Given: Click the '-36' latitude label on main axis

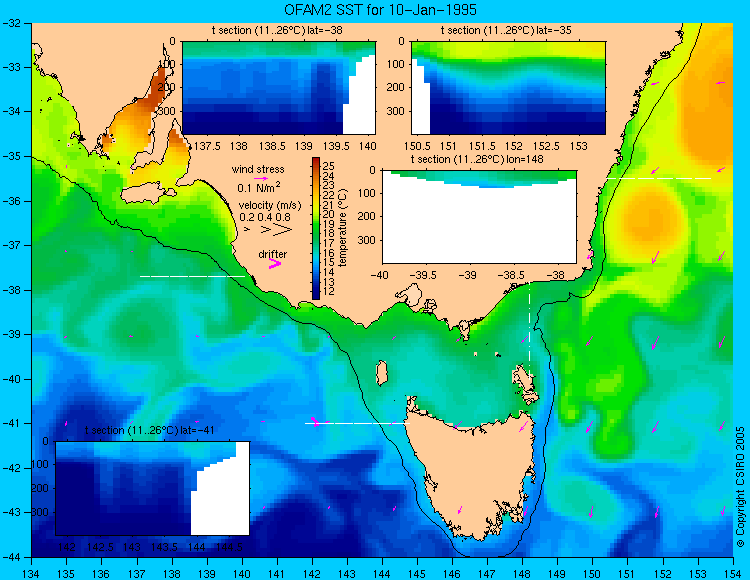Looking at the screenshot, I should (11, 201).
